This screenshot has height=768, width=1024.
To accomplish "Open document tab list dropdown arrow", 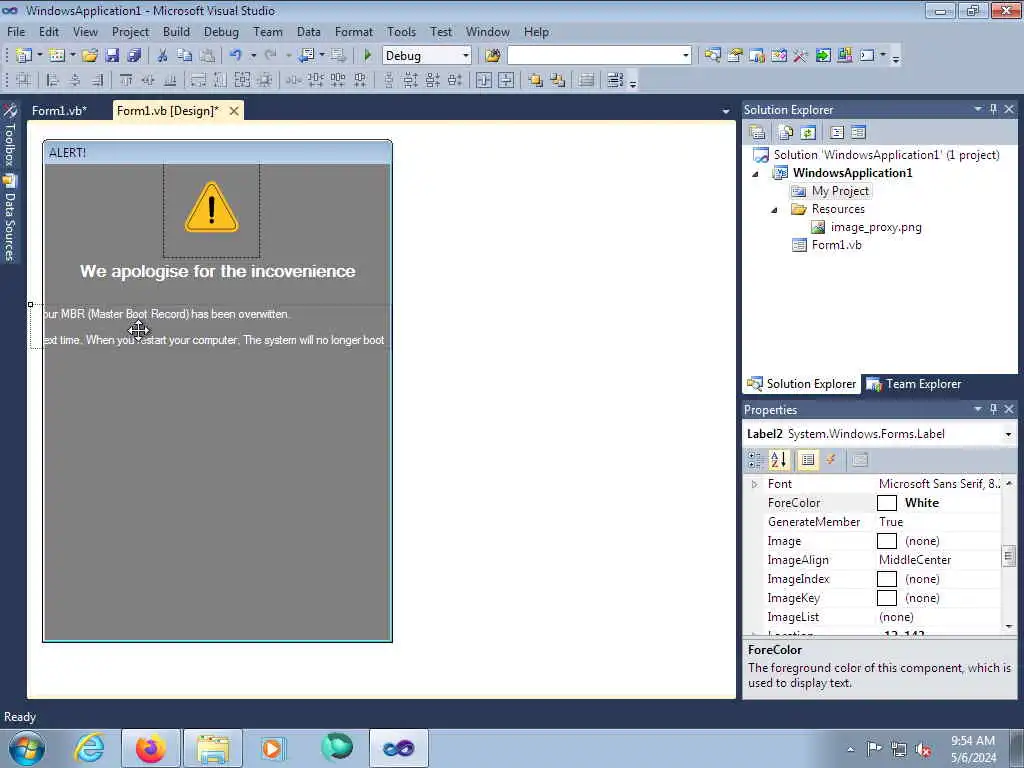I will click(726, 112).
